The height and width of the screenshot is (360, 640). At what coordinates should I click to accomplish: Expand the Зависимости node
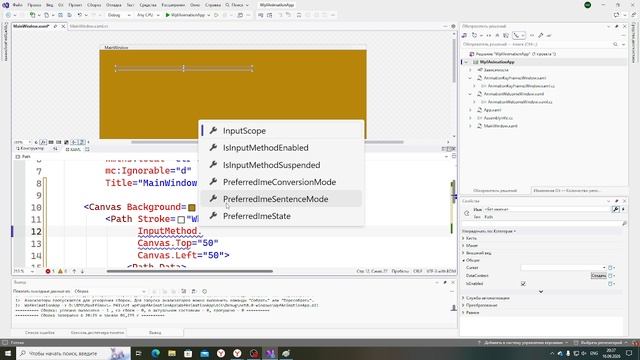coord(470,70)
